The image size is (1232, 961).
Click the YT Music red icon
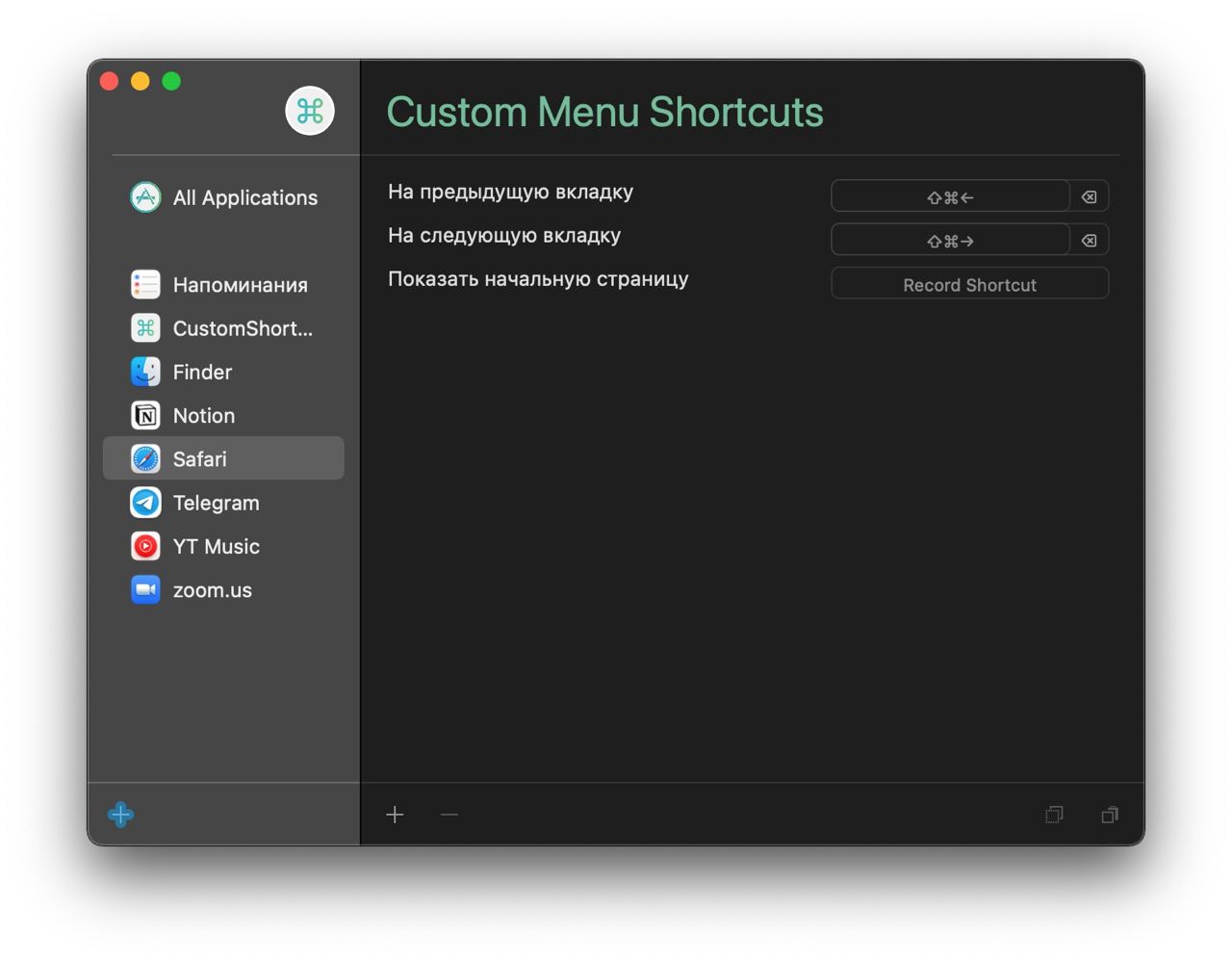click(145, 547)
